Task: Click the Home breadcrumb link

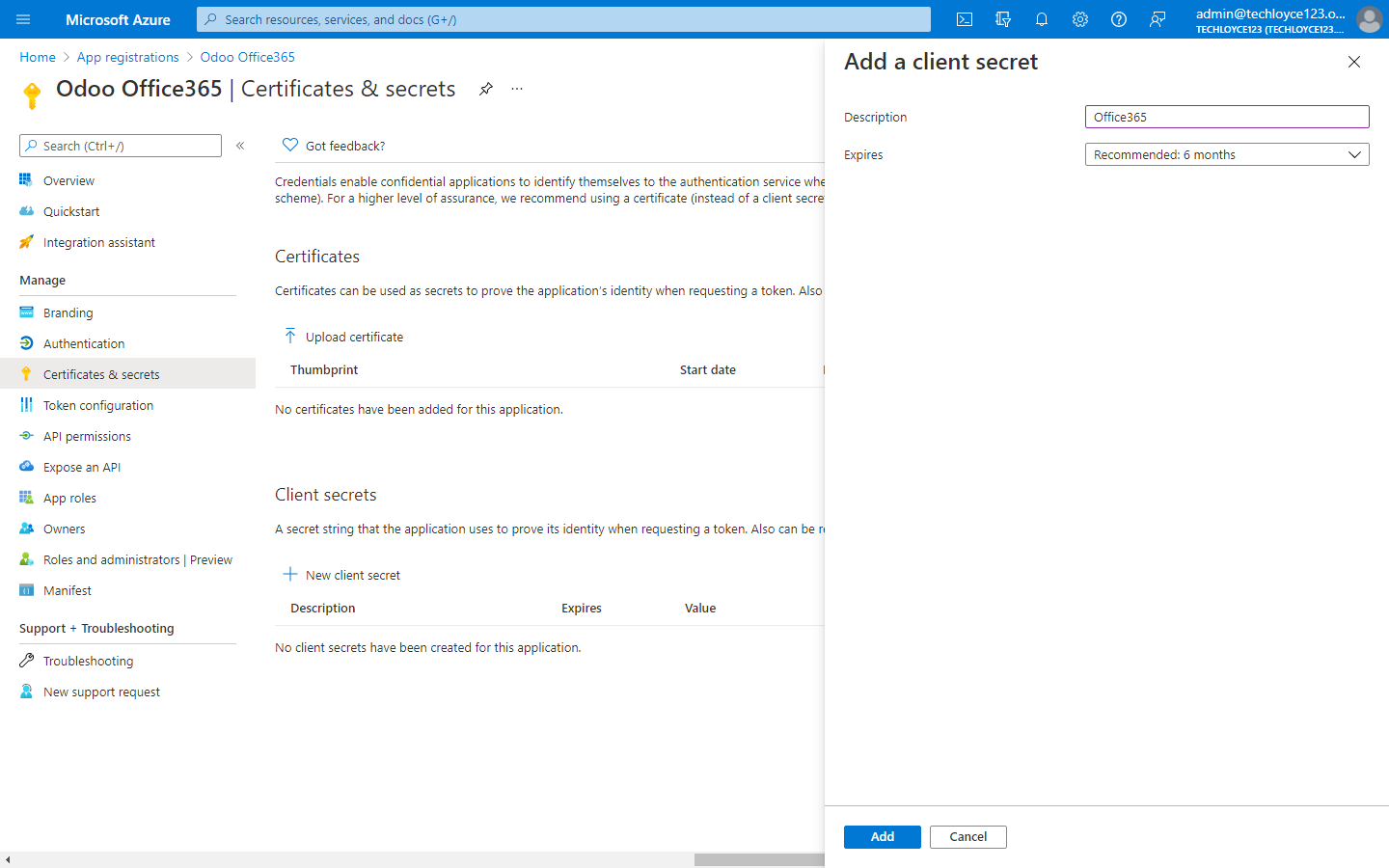Action: point(38,57)
